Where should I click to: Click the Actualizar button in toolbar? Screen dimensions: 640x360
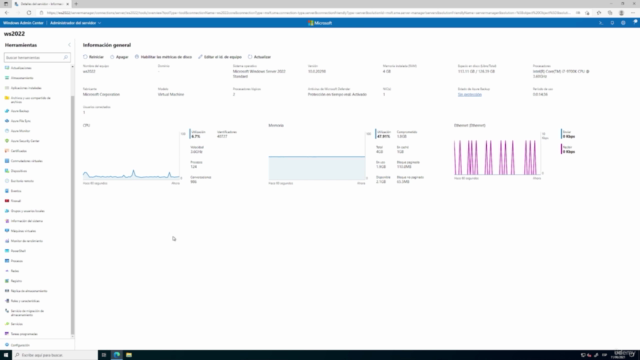coord(259,57)
